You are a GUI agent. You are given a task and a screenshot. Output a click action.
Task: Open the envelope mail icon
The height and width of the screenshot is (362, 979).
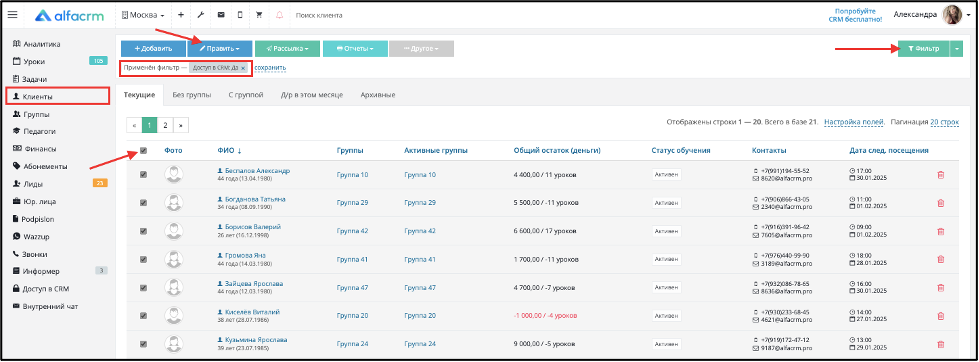point(220,15)
